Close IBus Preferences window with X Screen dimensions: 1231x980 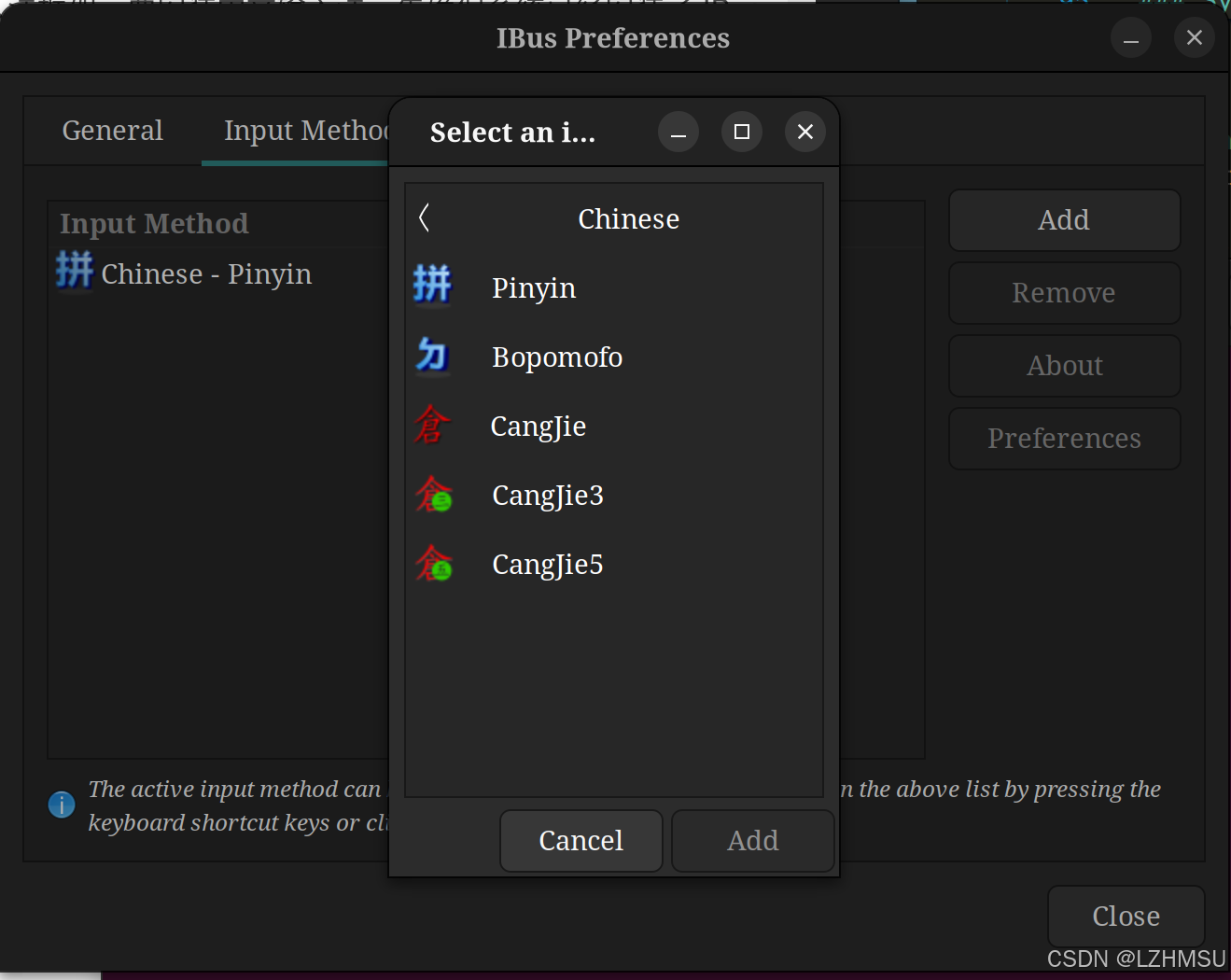[1195, 37]
